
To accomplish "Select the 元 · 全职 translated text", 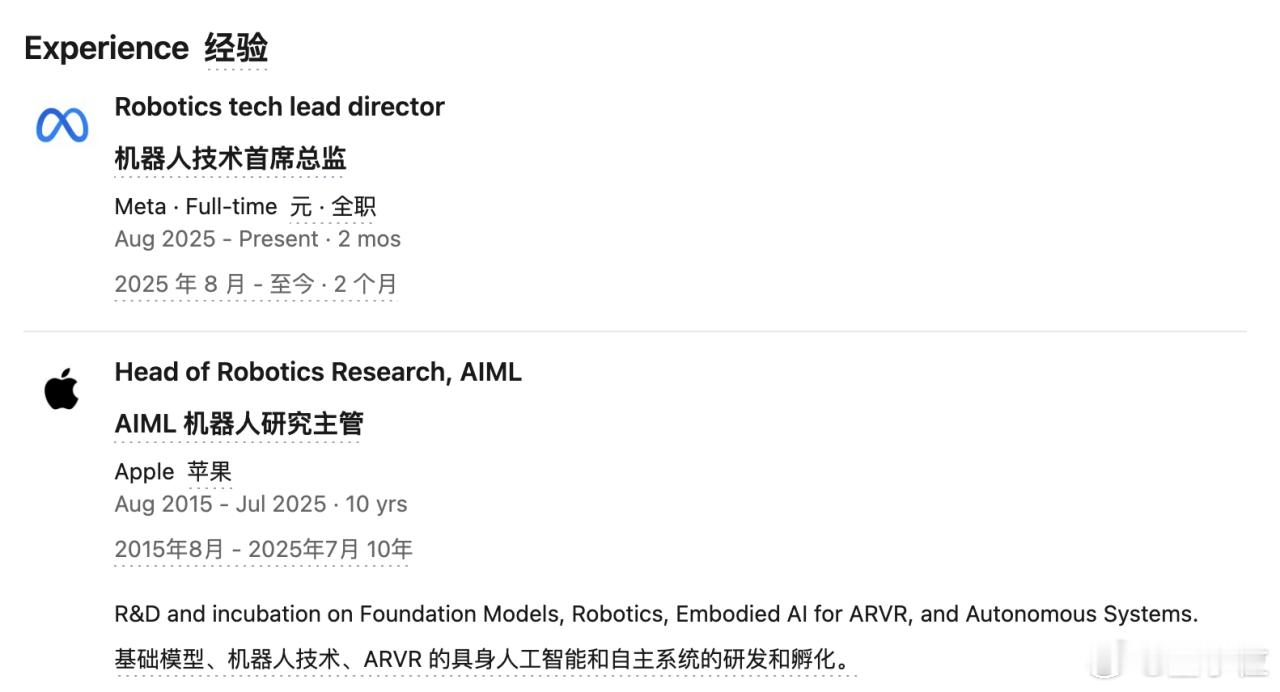I will pyautogui.click(x=333, y=206).
